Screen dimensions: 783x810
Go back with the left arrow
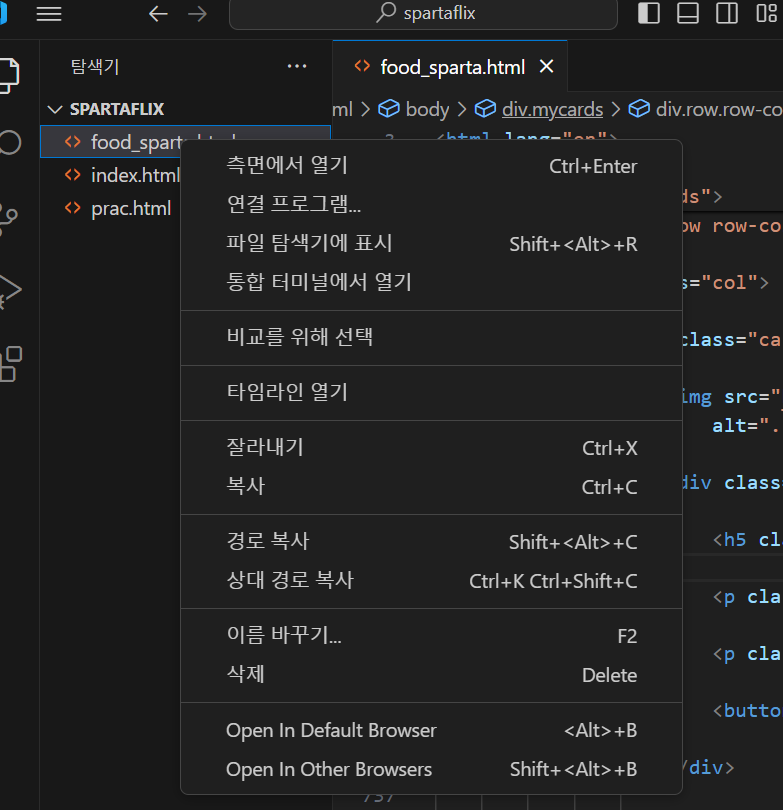point(158,14)
